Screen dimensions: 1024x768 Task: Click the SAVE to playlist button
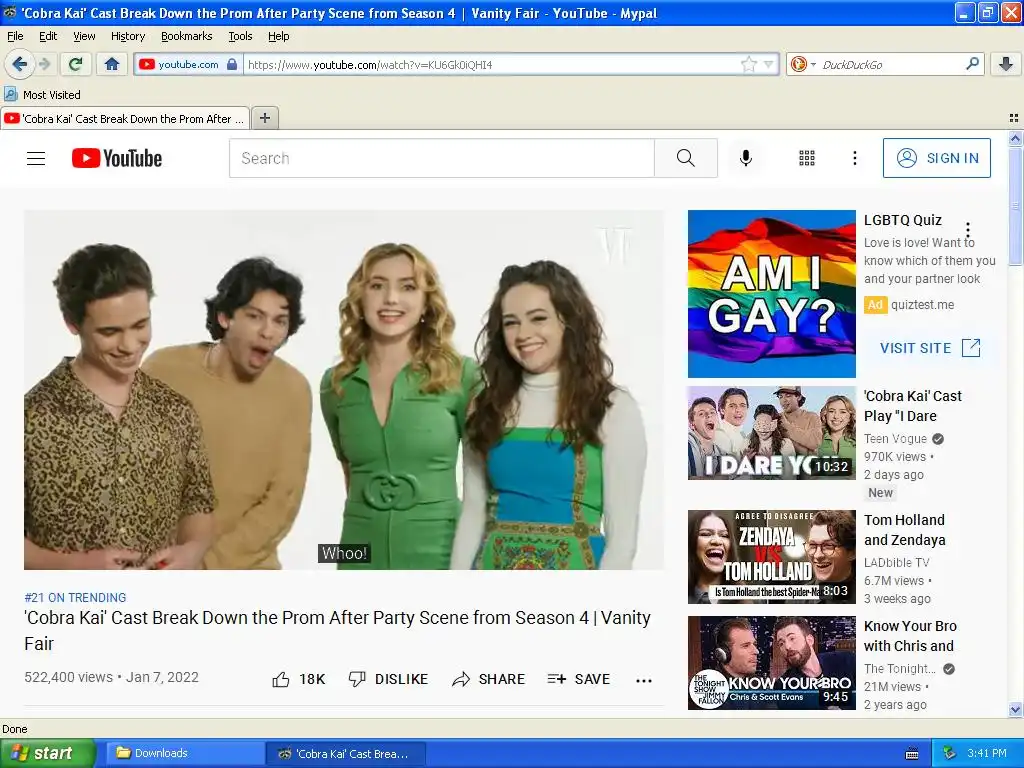click(x=579, y=679)
